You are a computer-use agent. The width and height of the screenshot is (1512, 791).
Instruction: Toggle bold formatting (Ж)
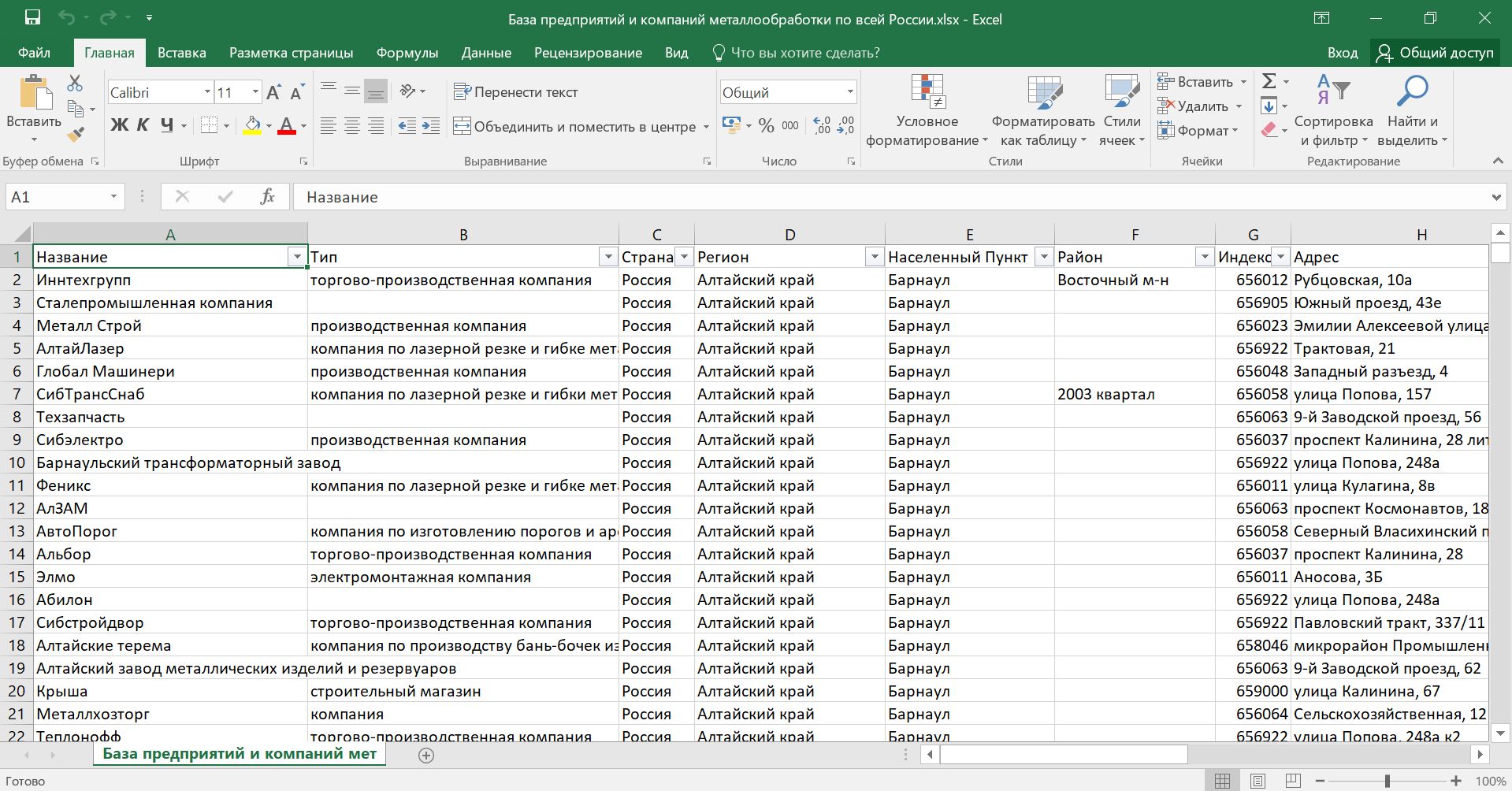(119, 125)
